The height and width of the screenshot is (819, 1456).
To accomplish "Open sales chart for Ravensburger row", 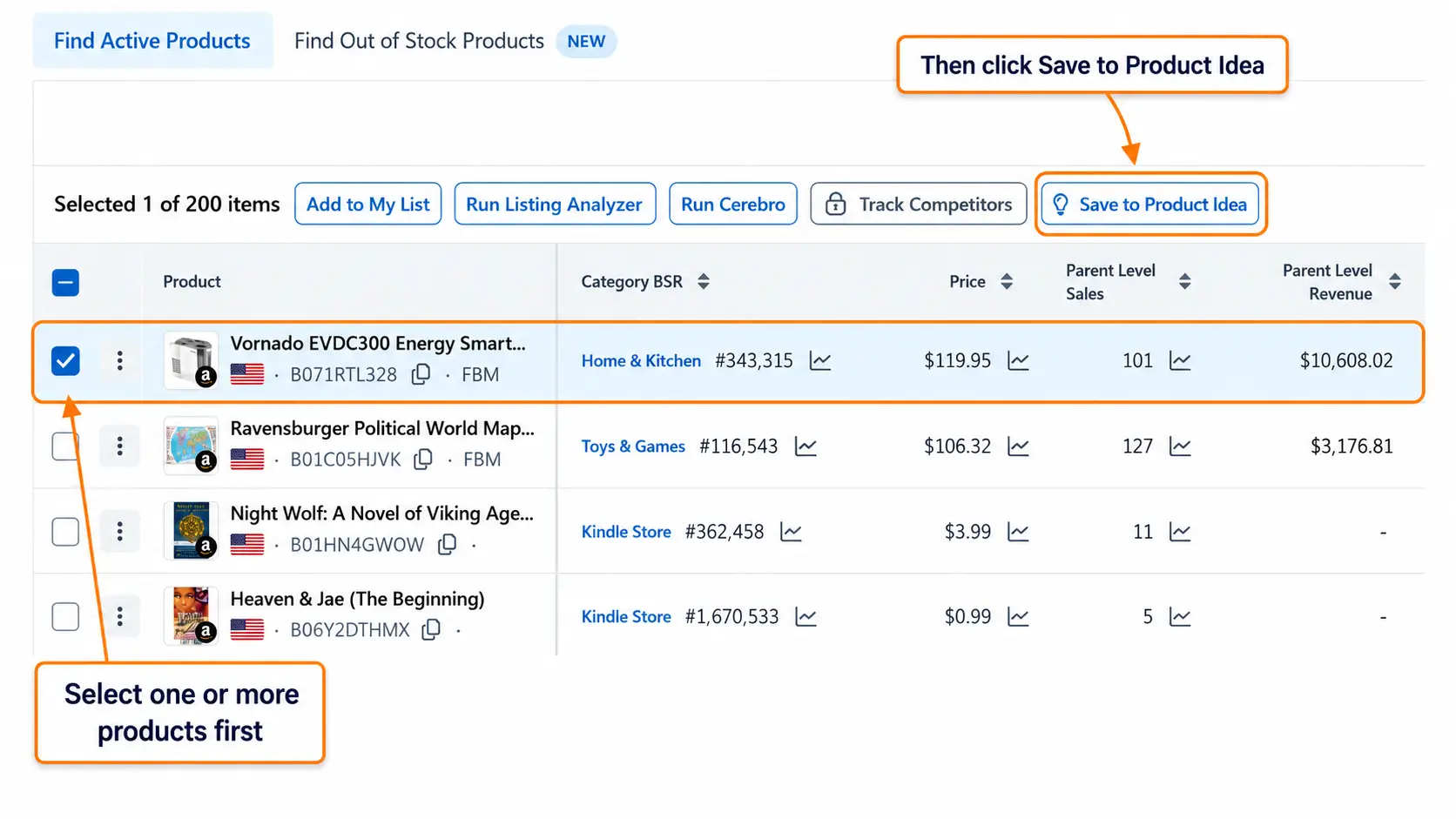I will (x=1180, y=446).
